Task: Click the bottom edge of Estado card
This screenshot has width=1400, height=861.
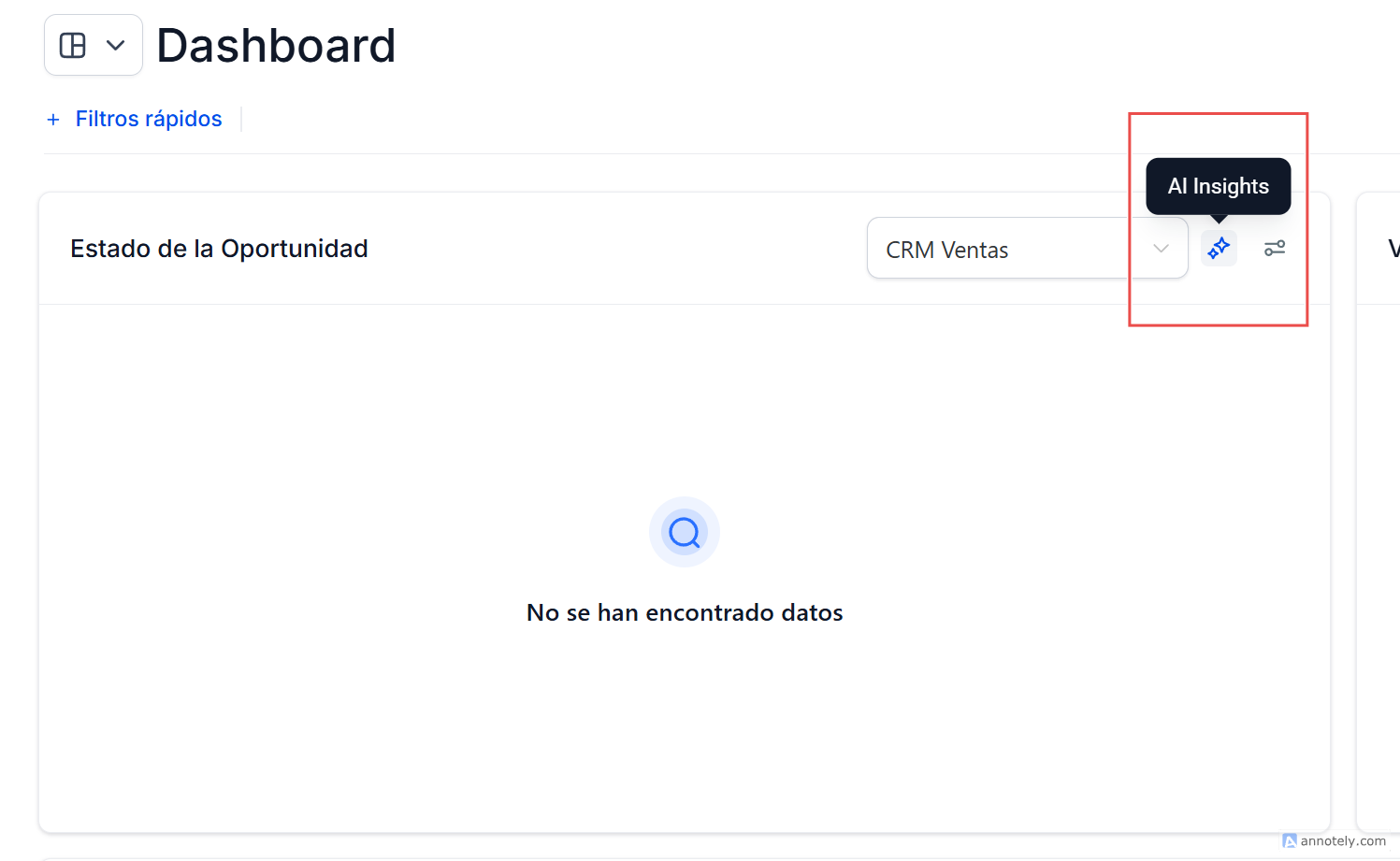Action: click(x=685, y=830)
